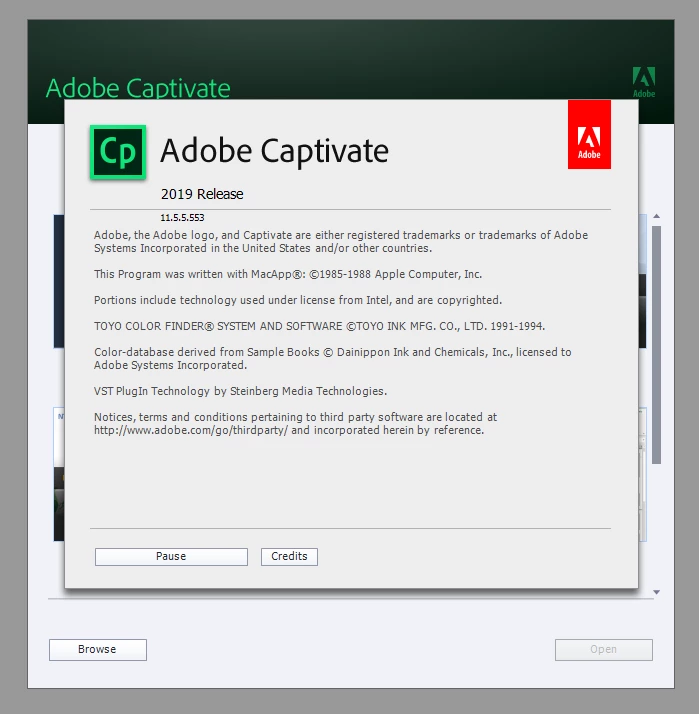Viewport: 699px width, 714px height.
Task: Click the Pause button in About dialog
Action: (x=171, y=556)
